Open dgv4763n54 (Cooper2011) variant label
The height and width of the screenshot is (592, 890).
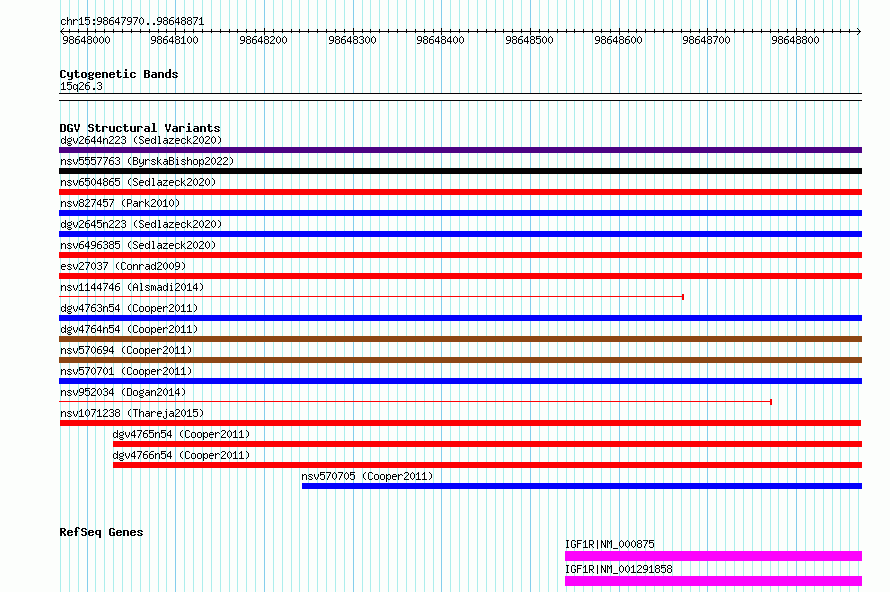pos(129,308)
